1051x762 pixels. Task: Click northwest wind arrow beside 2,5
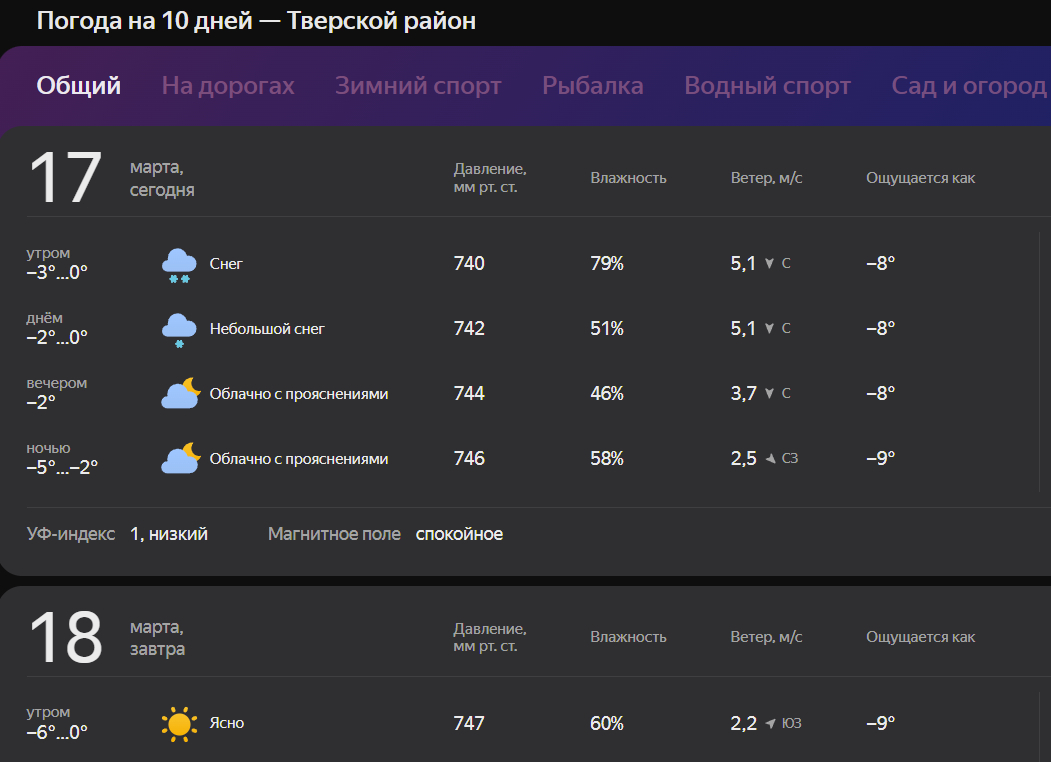coord(770,459)
